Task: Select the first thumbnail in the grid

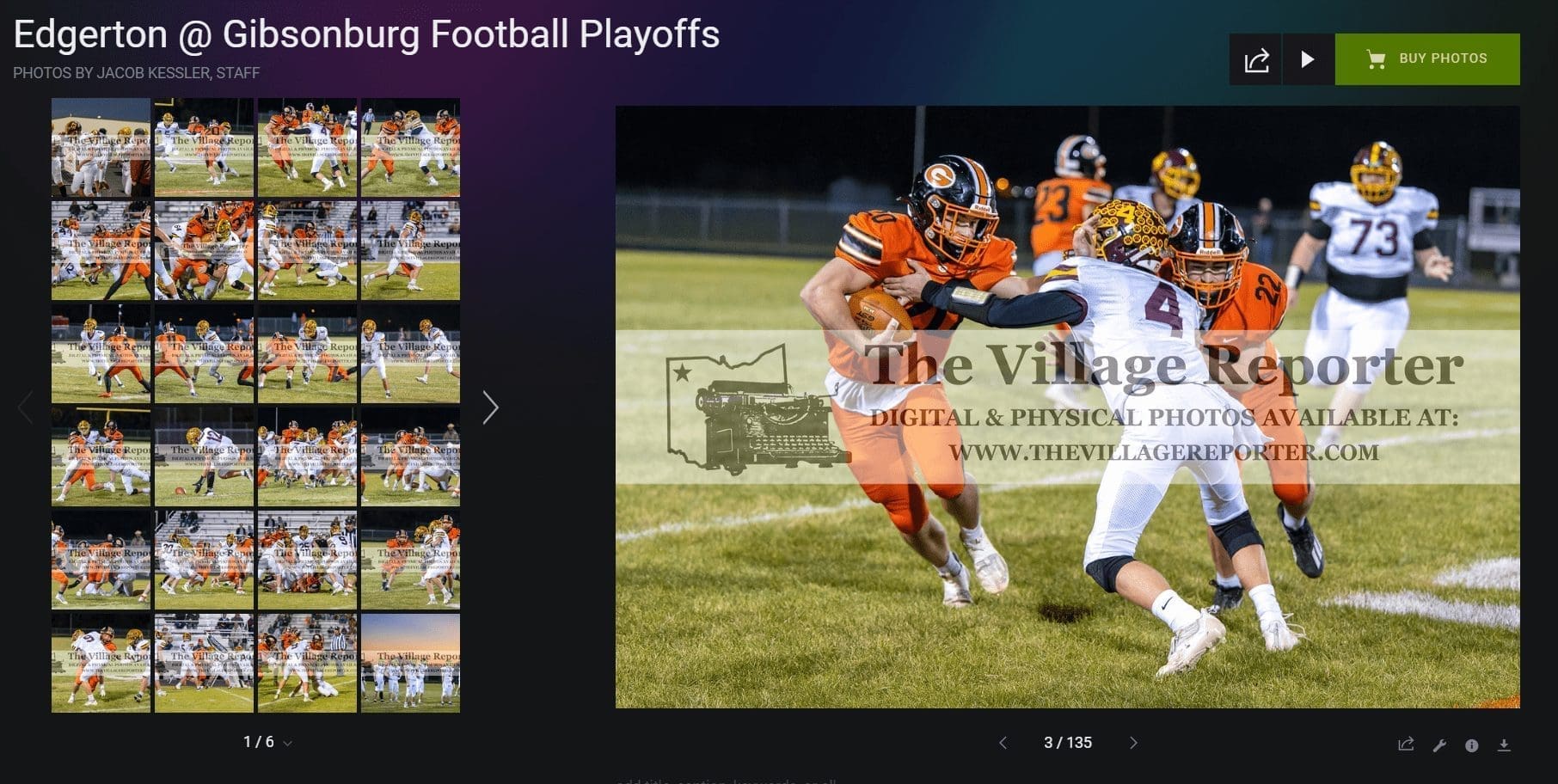Action: [101, 147]
